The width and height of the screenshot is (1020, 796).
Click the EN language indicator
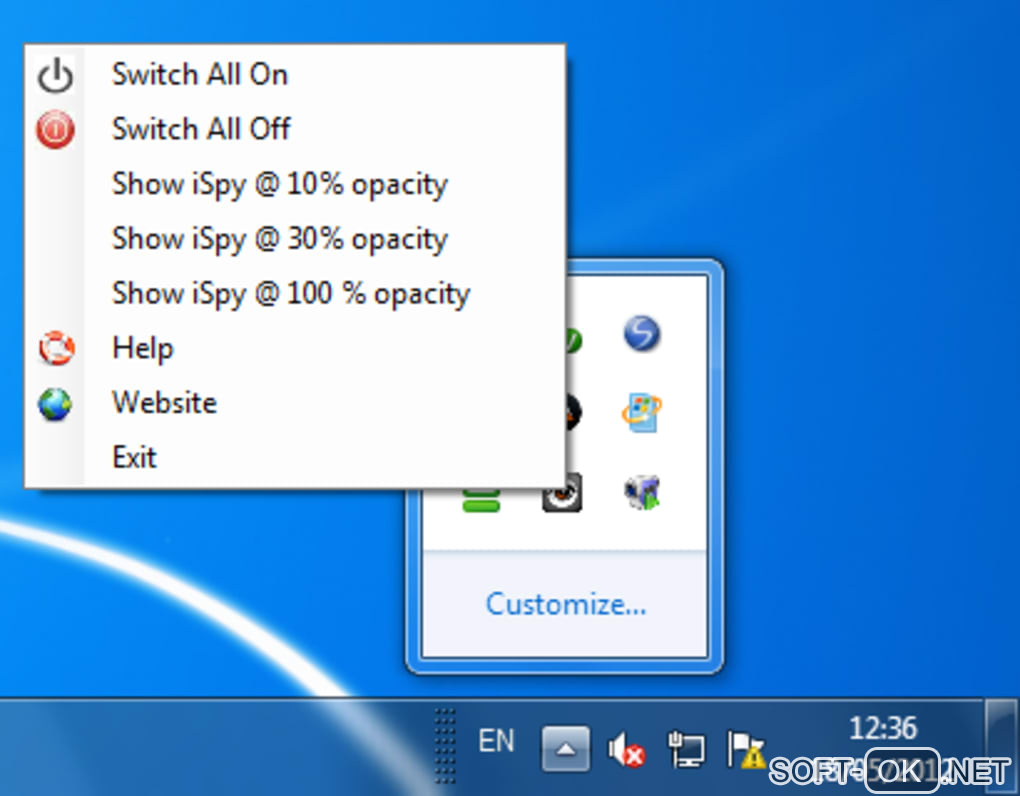tap(496, 741)
